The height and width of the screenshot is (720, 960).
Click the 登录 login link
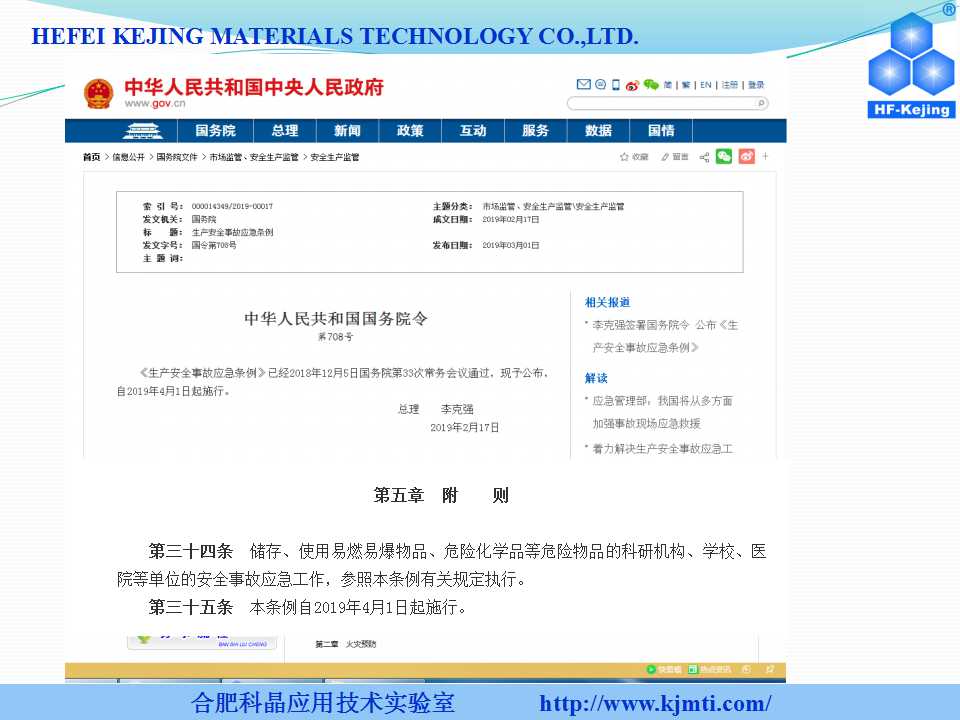click(x=756, y=85)
